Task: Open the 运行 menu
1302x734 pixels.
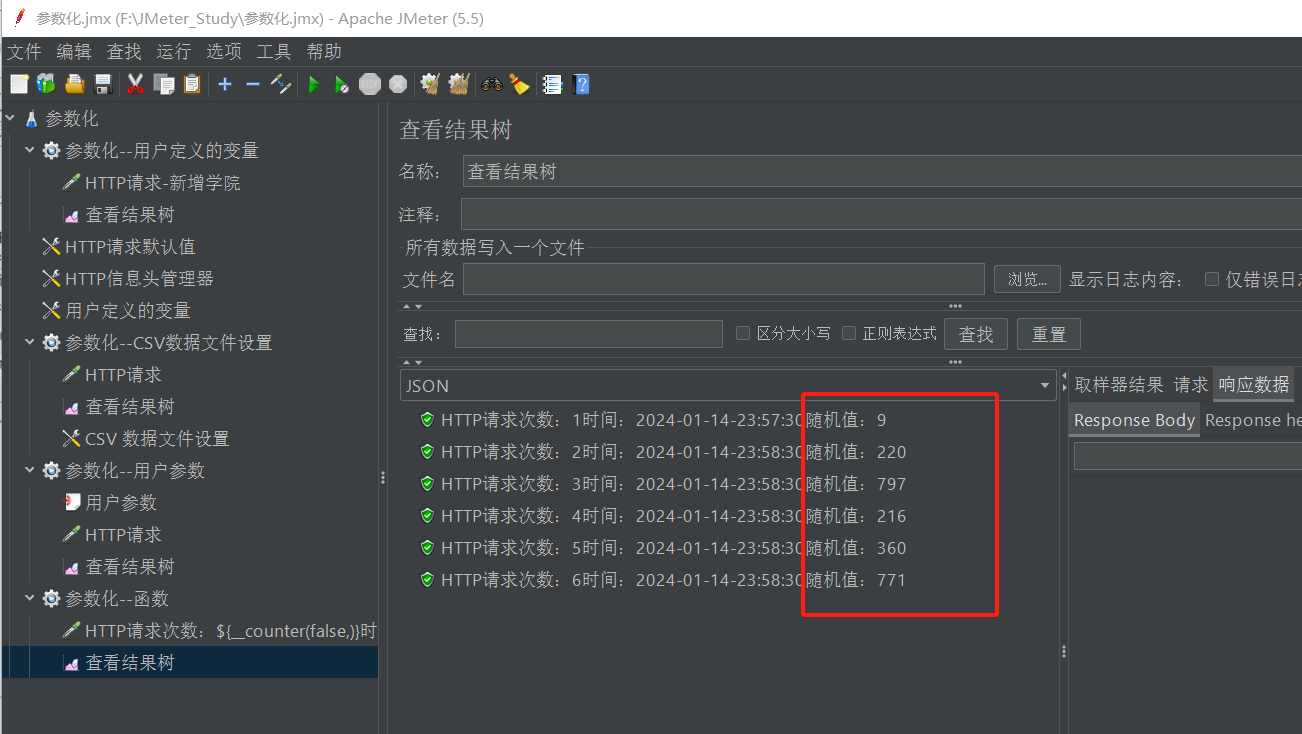Action: [x=174, y=52]
